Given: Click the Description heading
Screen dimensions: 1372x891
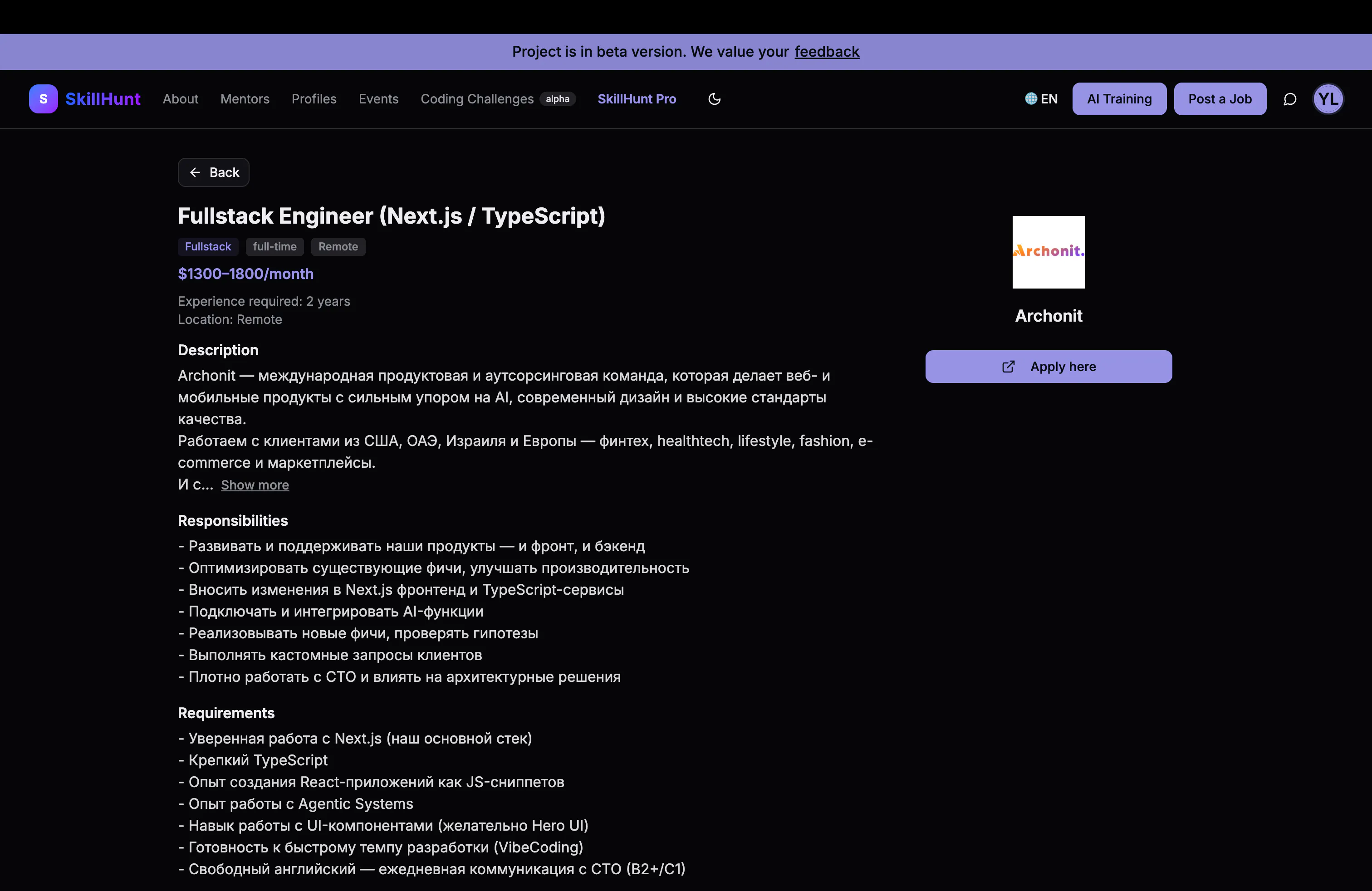Looking at the screenshot, I should (218, 350).
